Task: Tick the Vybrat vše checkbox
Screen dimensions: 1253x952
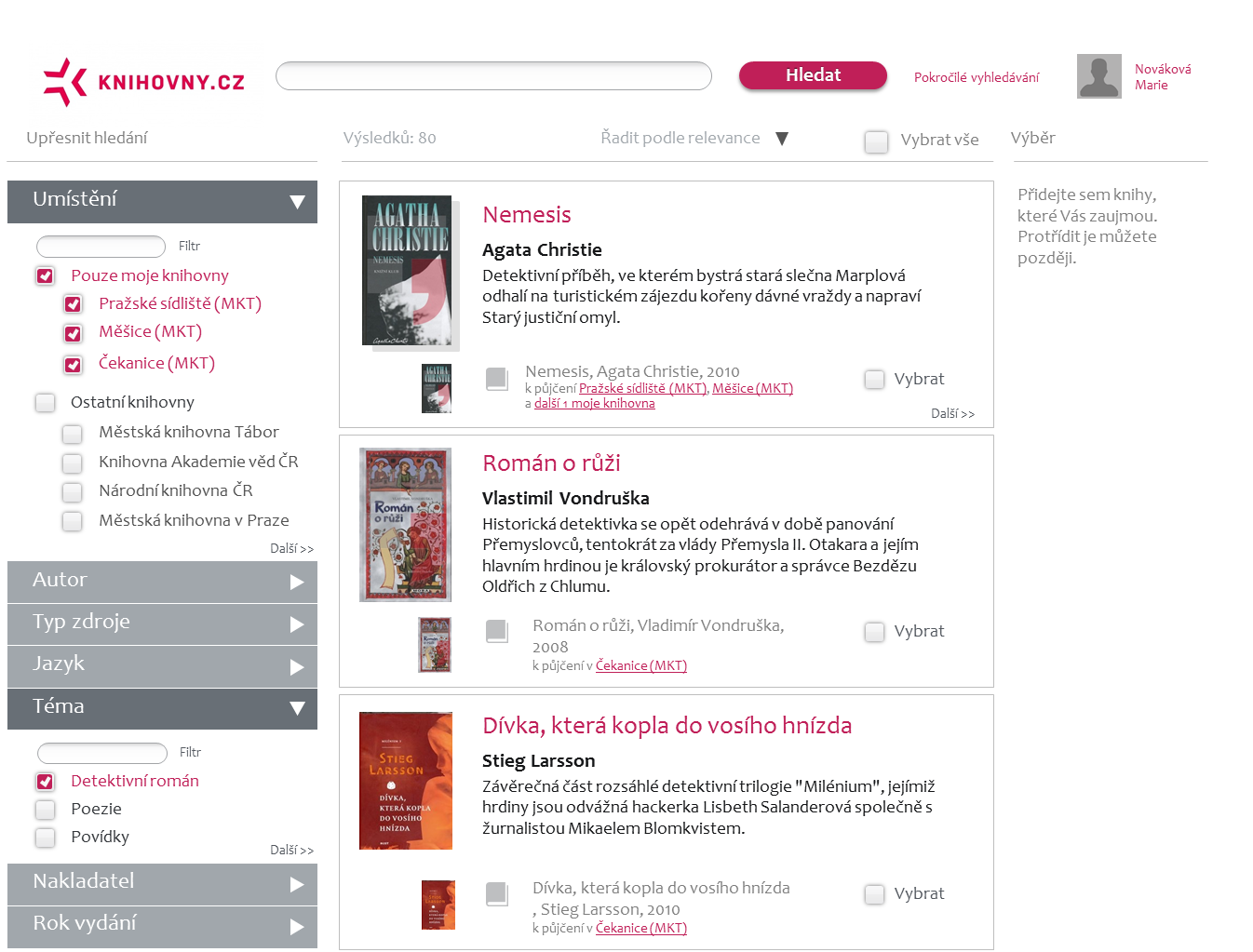Action: click(876, 141)
